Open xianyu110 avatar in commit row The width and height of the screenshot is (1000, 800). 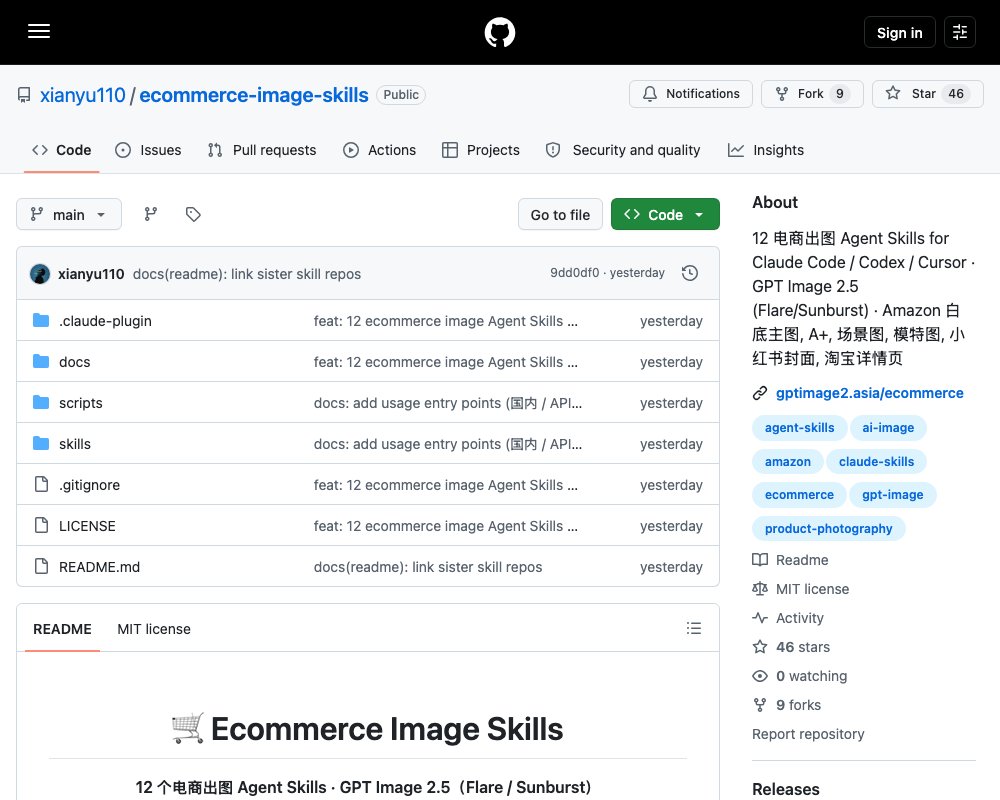(40, 274)
